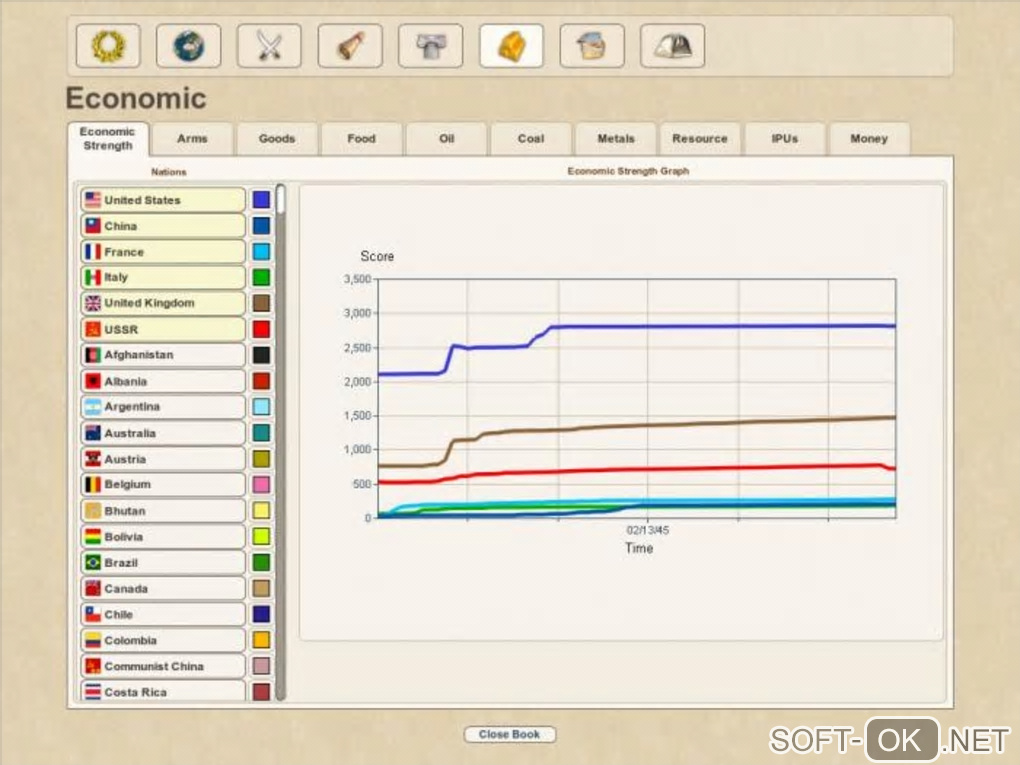Viewport: 1020px width, 765px height.
Task: Switch to the Money tab
Action: (x=869, y=139)
